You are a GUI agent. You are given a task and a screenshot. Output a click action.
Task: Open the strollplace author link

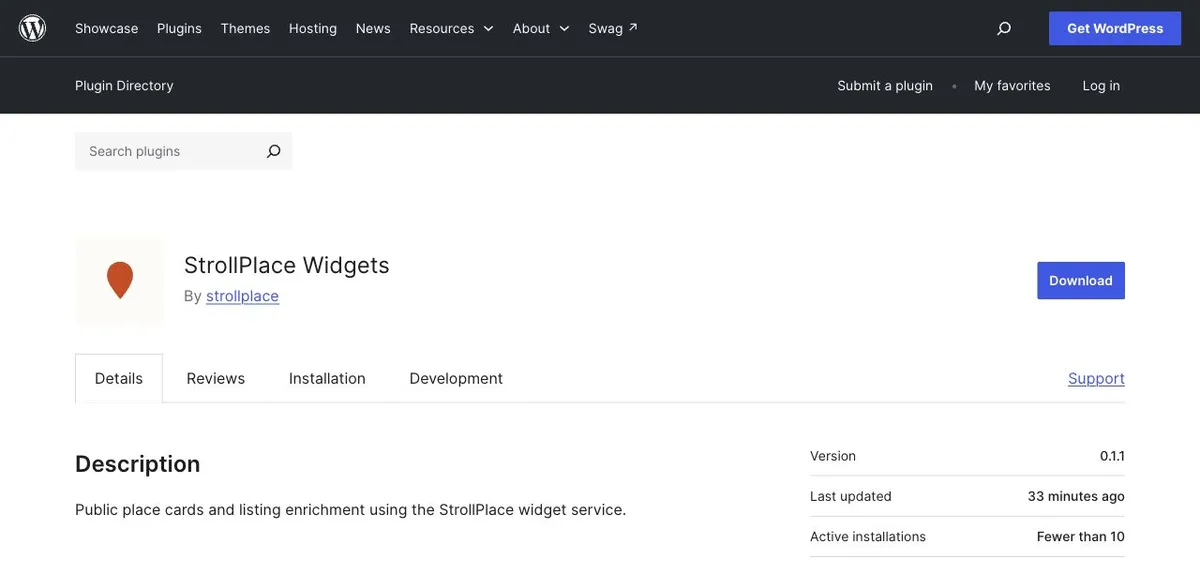pos(242,296)
